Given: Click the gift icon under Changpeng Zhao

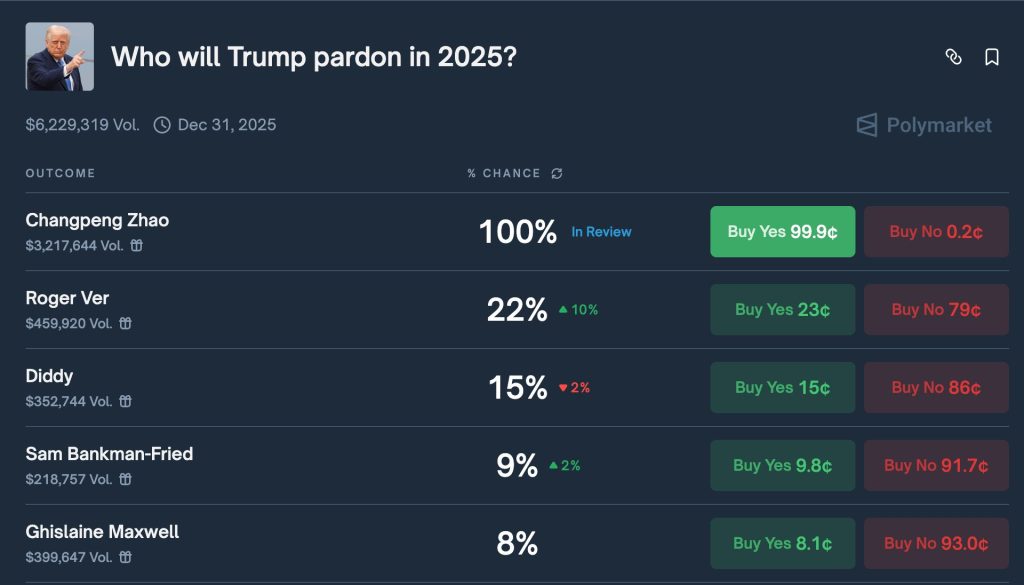Looking at the screenshot, I should [x=137, y=245].
